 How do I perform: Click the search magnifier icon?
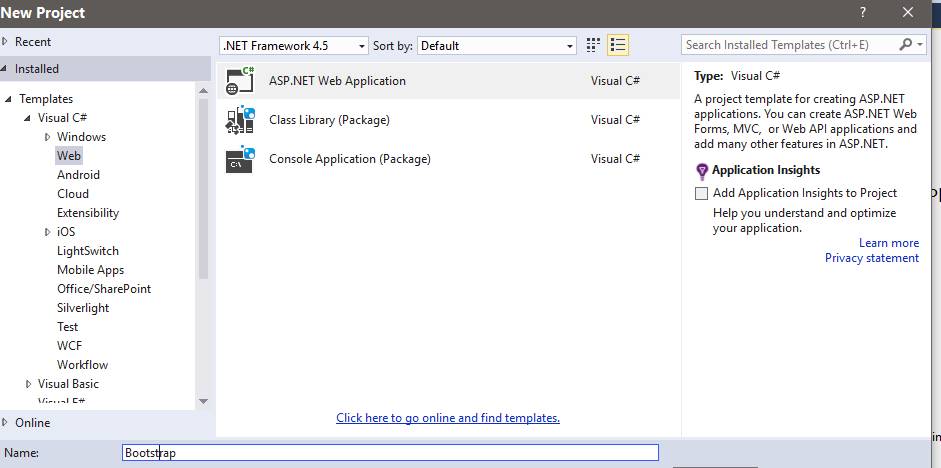click(x=906, y=45)
